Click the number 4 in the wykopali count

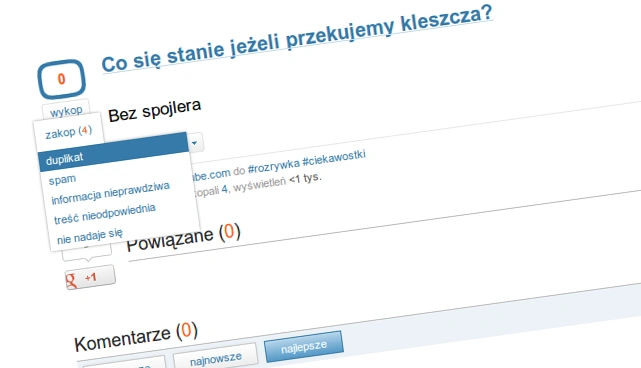click(224, 189)
